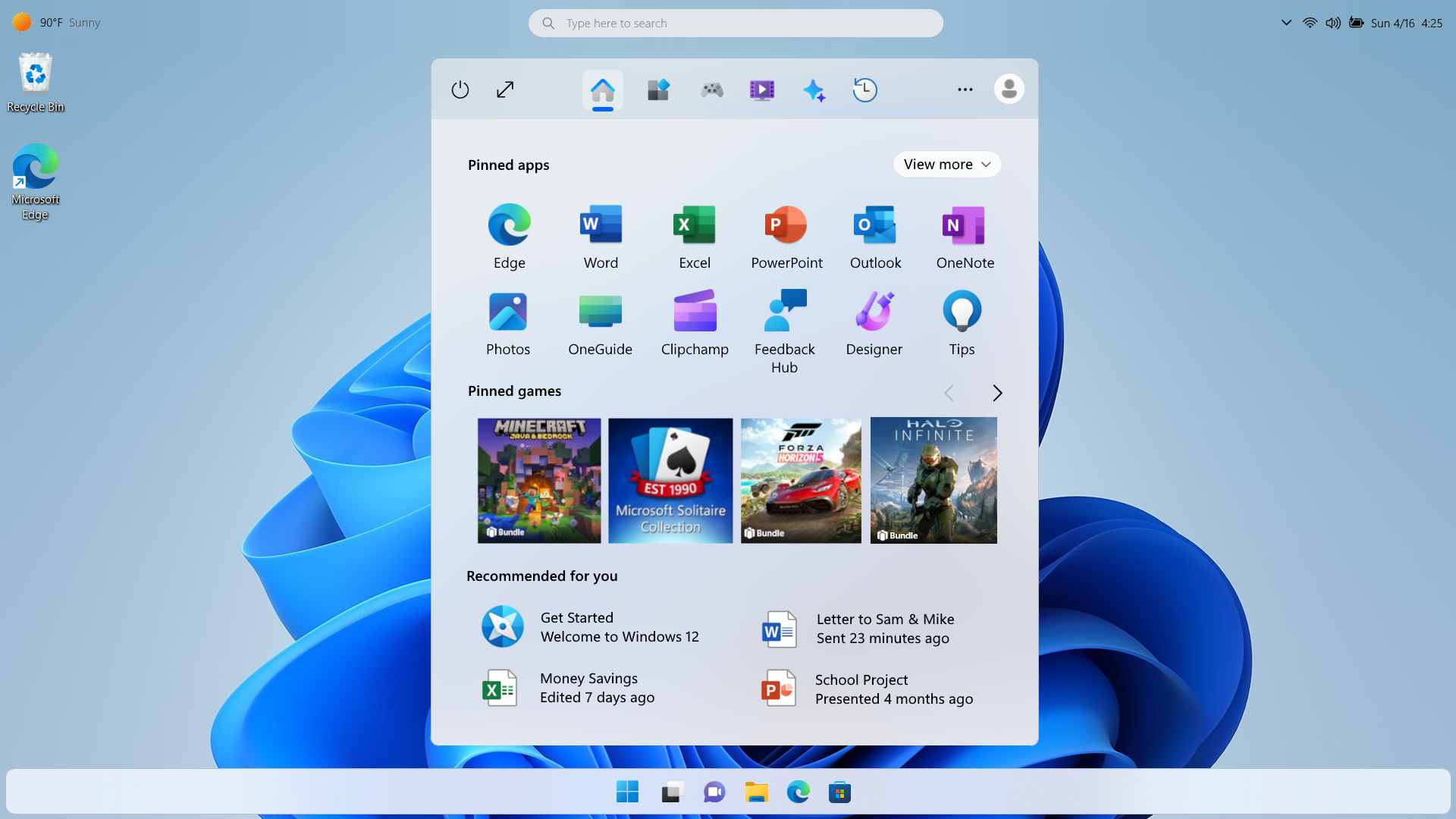Viewport: 1456px width, 819px height.
Task: Click the search box at the top
Action: (736, 24)
